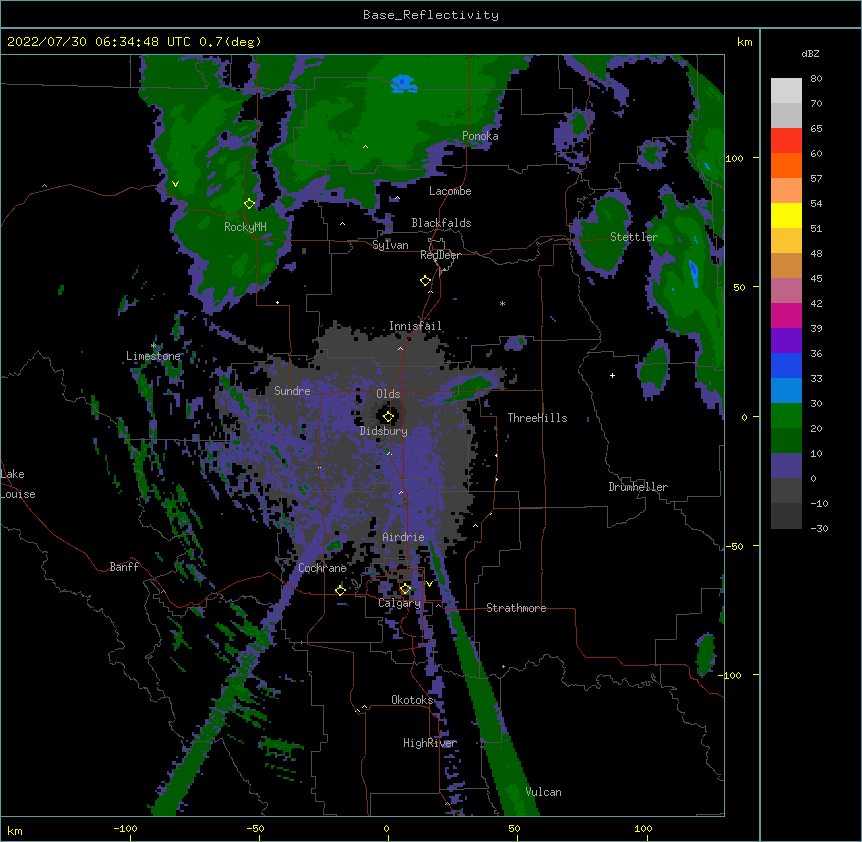Select the Blackfalds label
This screenshot has height=842, width=862.
(x=441, y=223)
